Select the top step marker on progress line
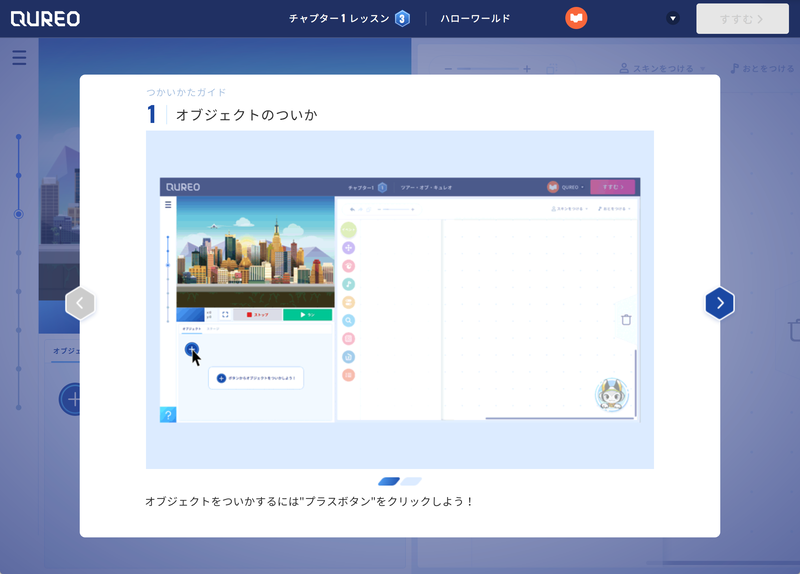Screen dimensions: 800x574 (19, 137)
